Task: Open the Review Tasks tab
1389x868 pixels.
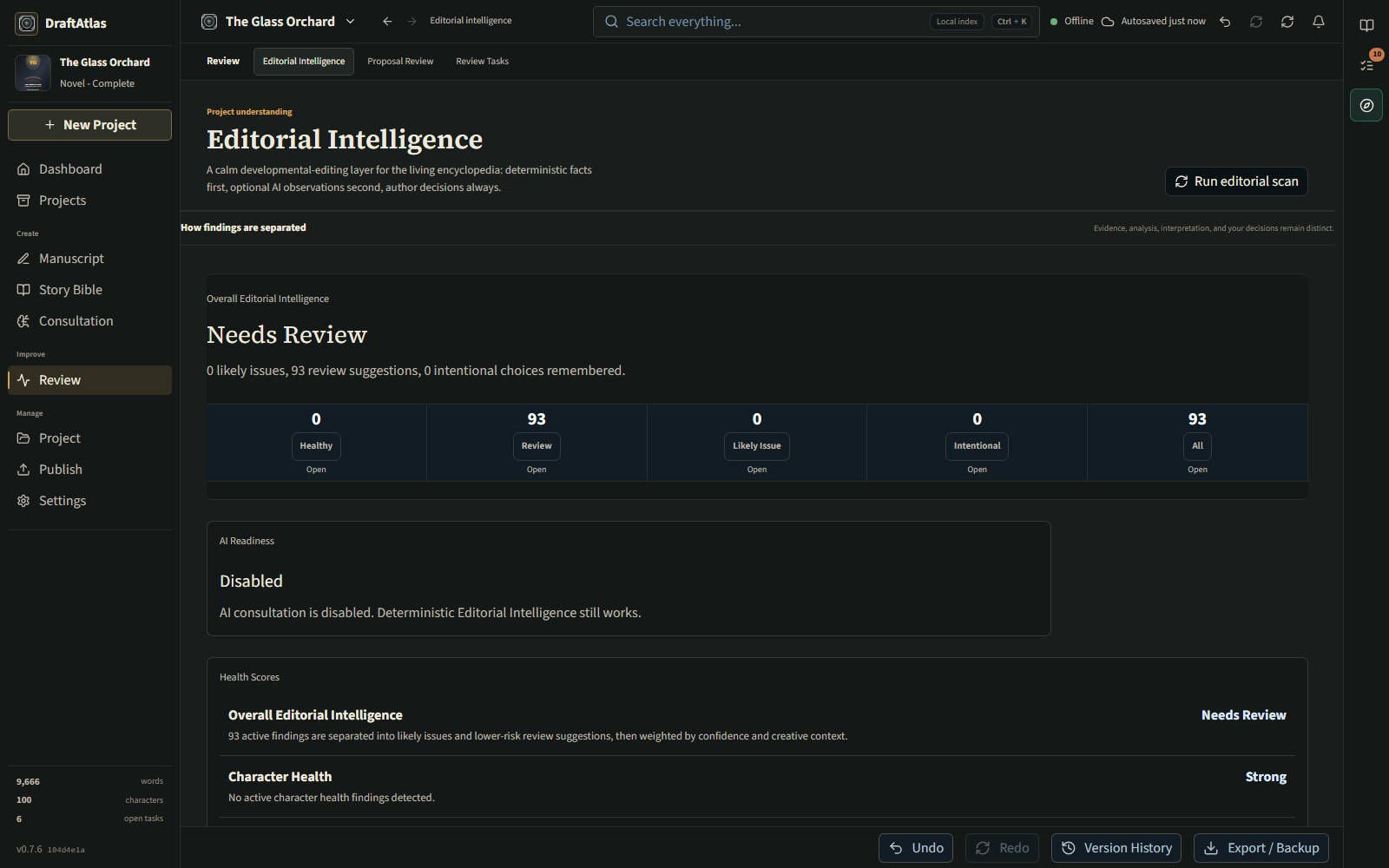Action: click(x=483, y=62)
